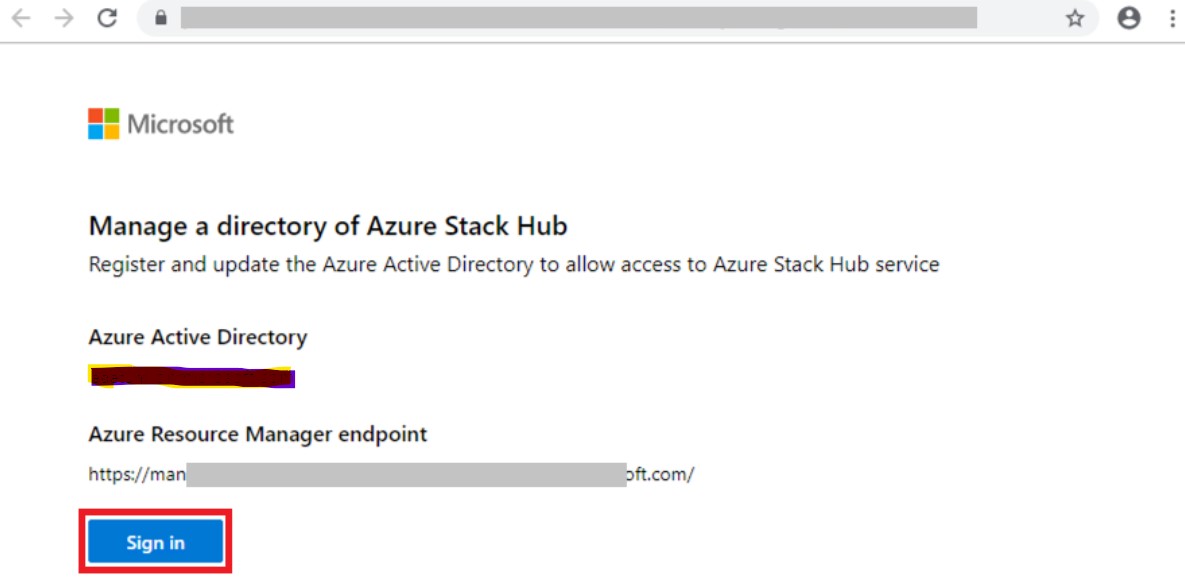The image size is (1185, 577).
Task: Click the Microsoft wordmark text
Action: coord(180,124)
